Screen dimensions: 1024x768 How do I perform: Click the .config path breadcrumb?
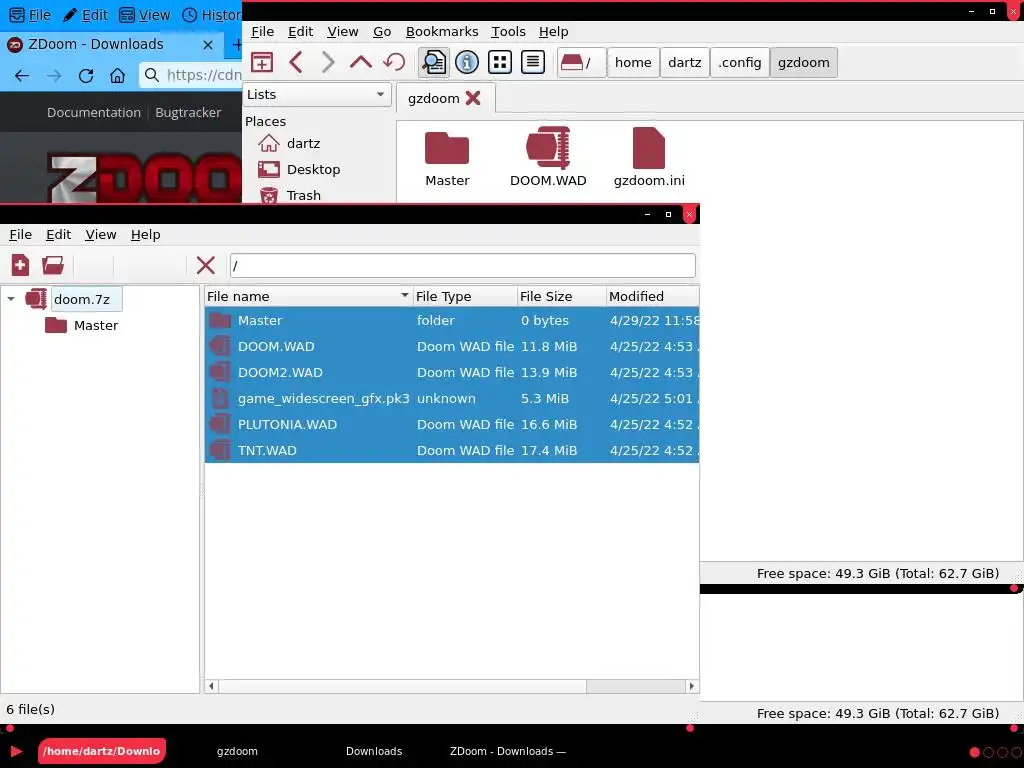(x=739, y=63)
